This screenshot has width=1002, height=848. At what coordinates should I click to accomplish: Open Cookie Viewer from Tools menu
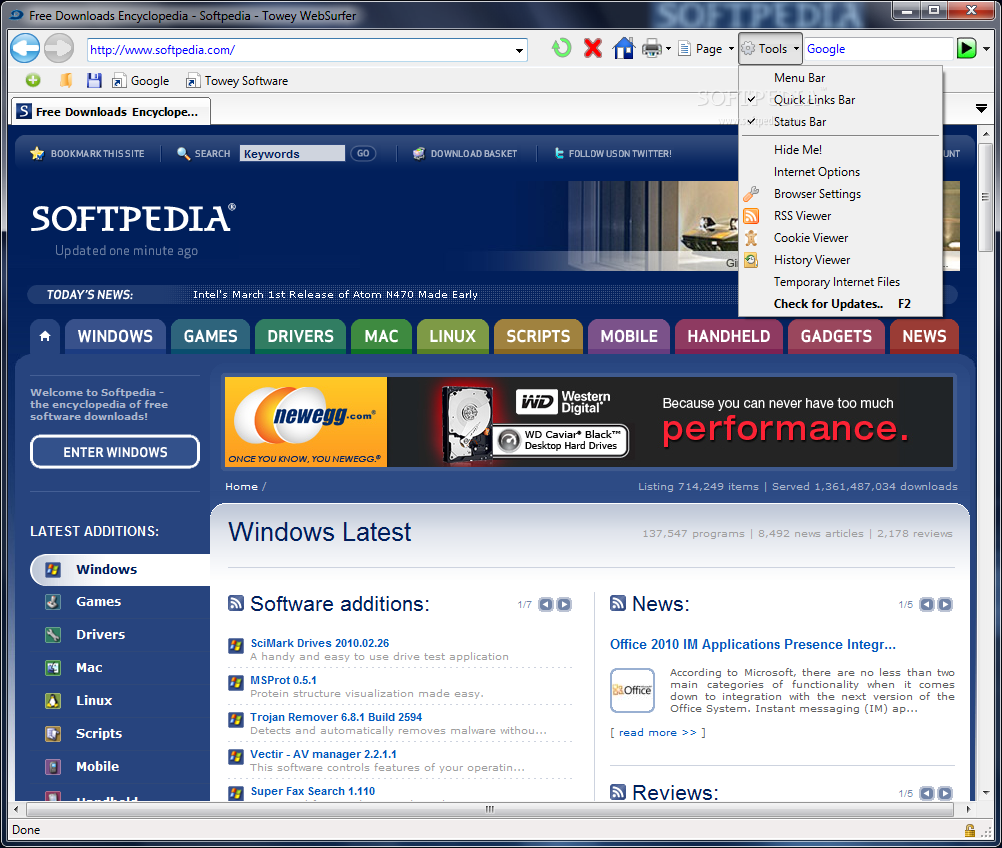[x=840, y=238]
